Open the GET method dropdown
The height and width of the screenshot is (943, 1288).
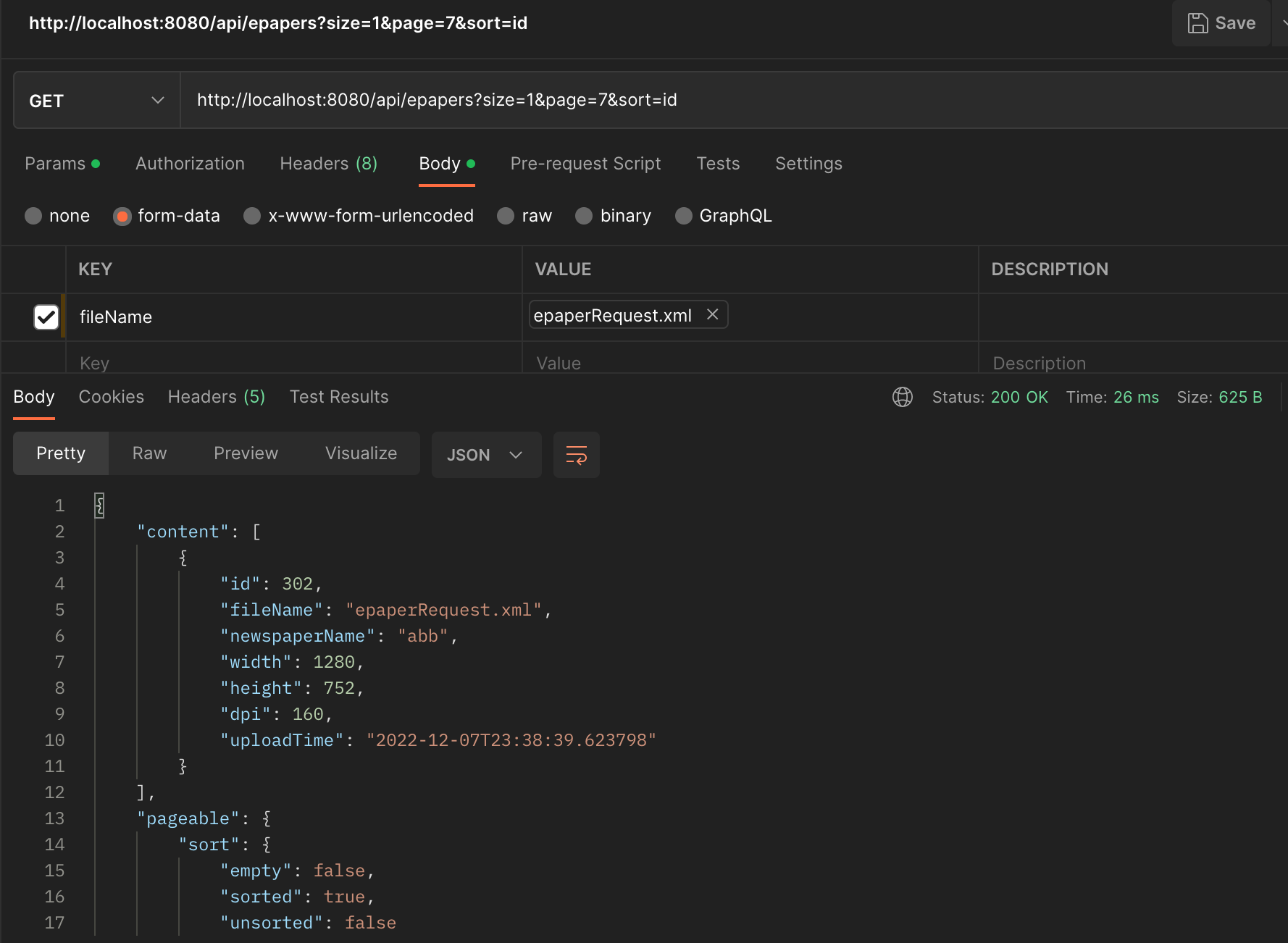pos(158,100)
